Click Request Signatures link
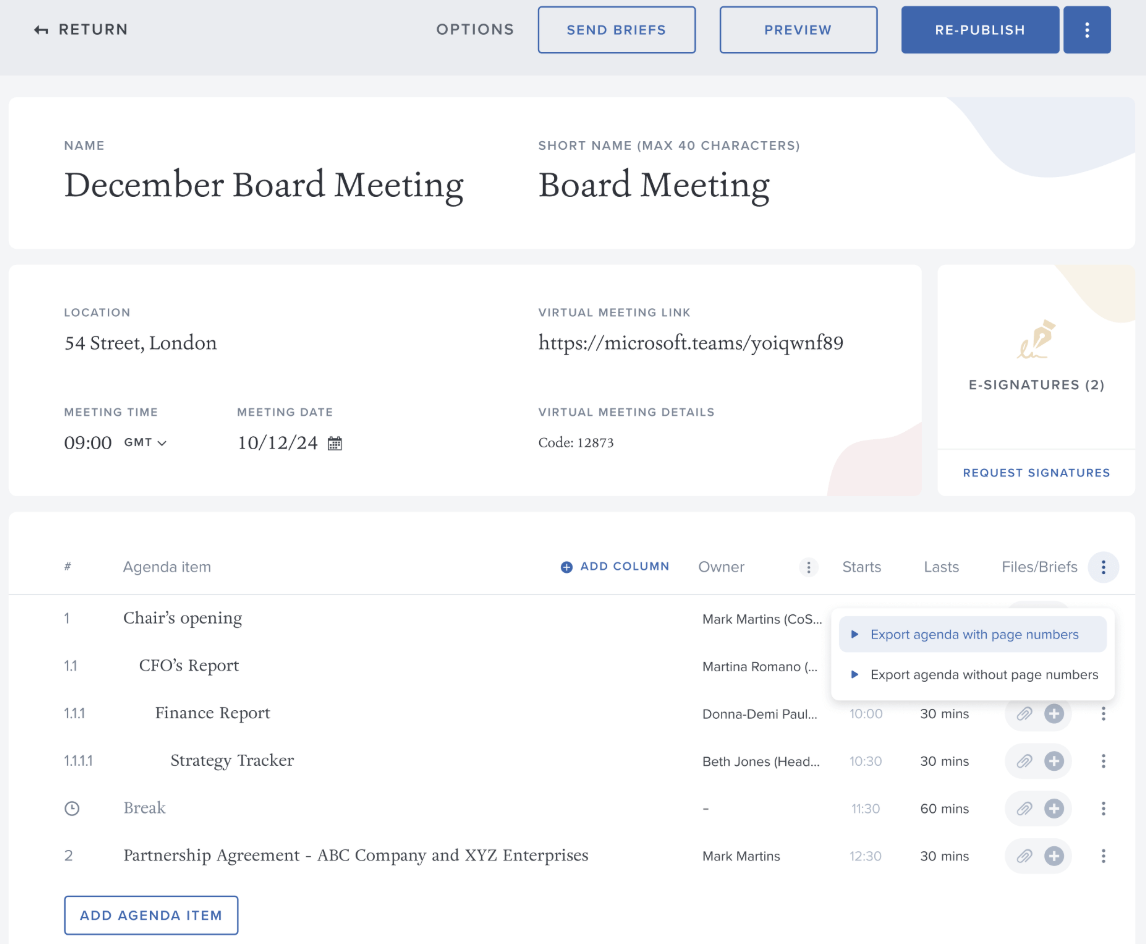This screenshot has height=944, width=1146. (1036, 473)
